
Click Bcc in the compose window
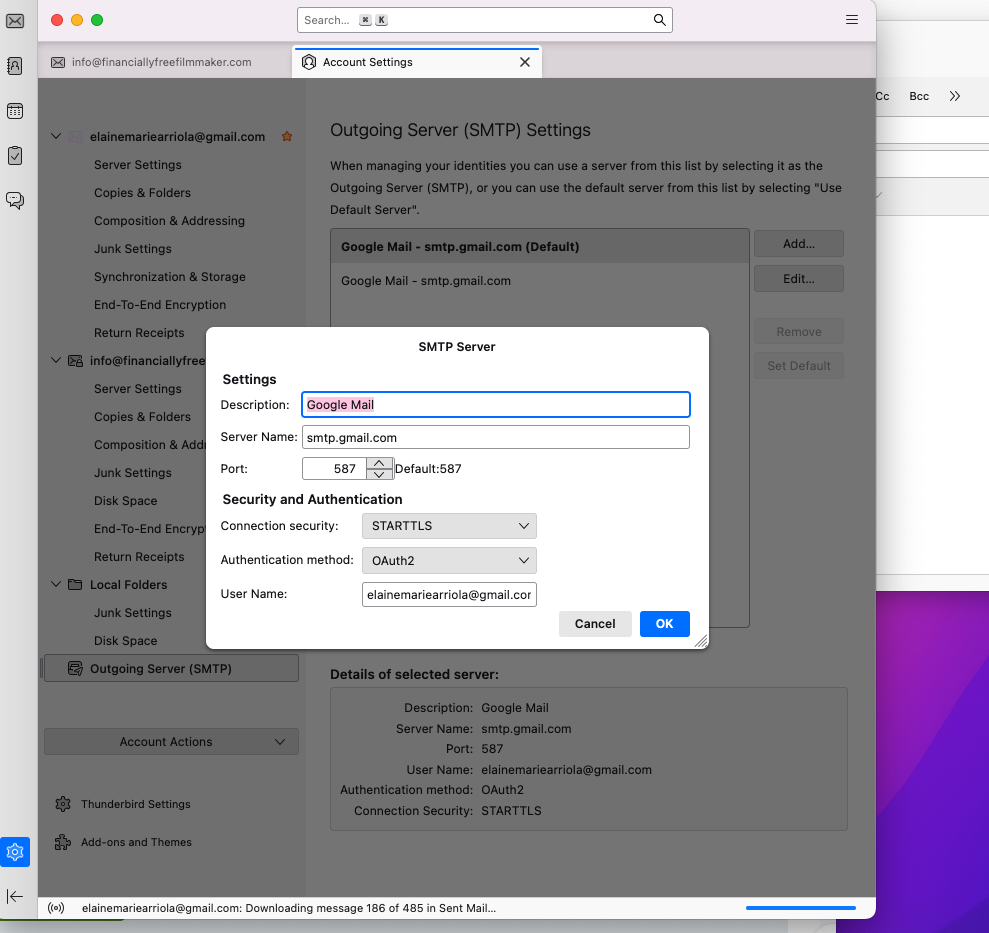pyautogui.click(x=918, y=96)
